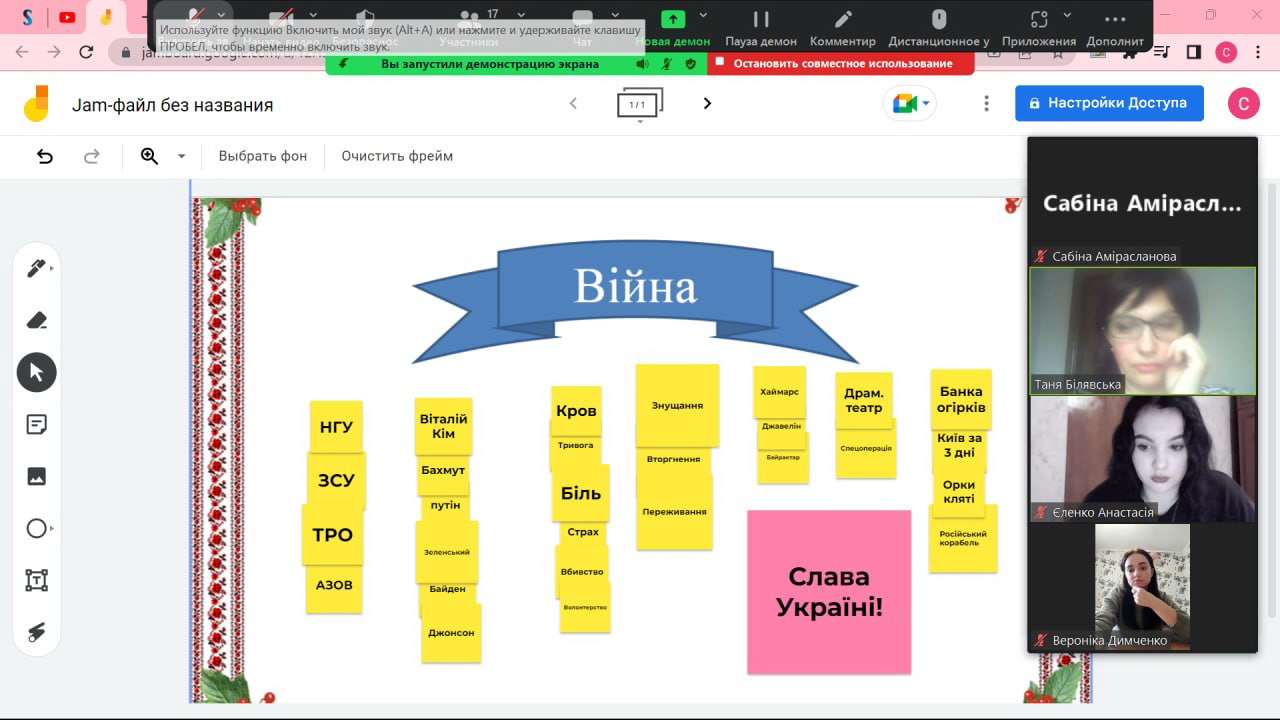
Task: Select the Eraser tool
Action: [x=36, y=320]
